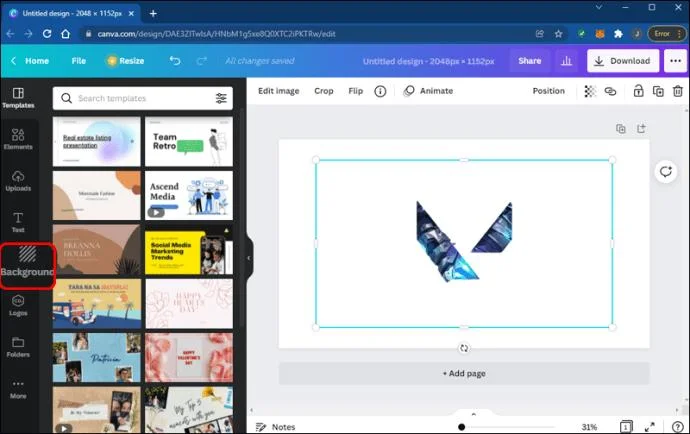Add a new page icon above canvas
The height and width of the screenshot is (434, 690).
(x=641, y=129)
